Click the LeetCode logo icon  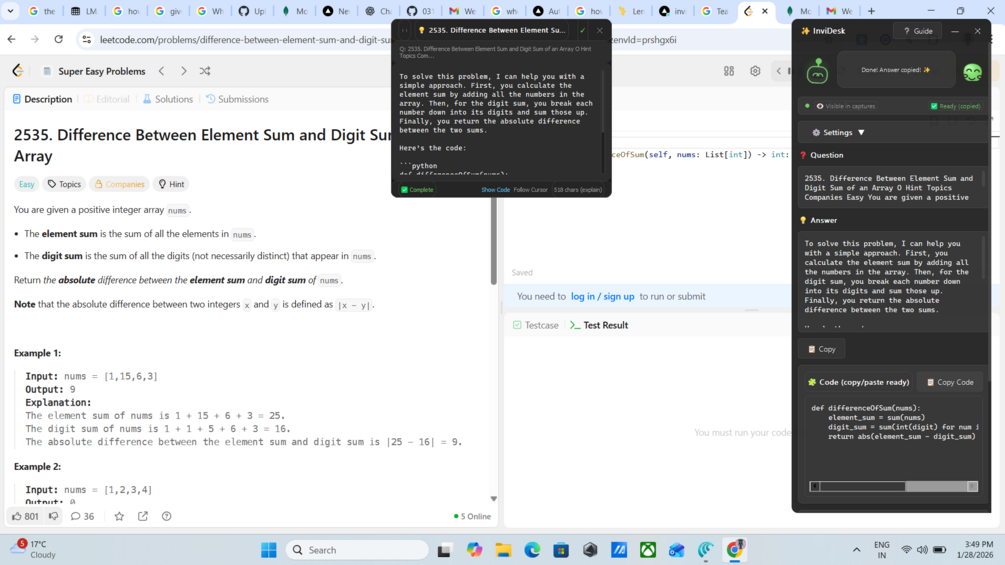click(x=18, y=71)
